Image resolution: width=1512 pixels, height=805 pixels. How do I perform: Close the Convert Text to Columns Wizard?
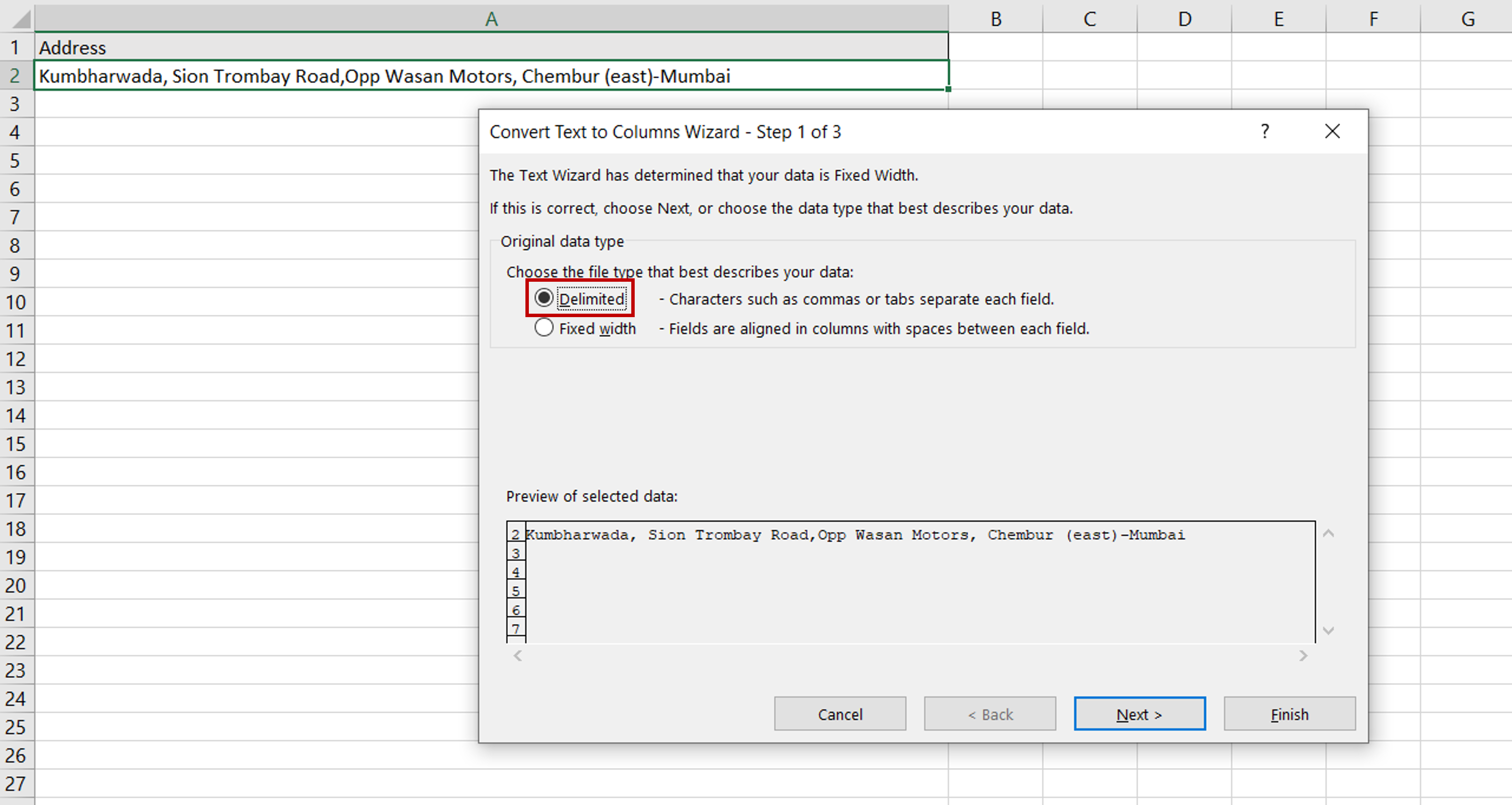click(1332, 132)
